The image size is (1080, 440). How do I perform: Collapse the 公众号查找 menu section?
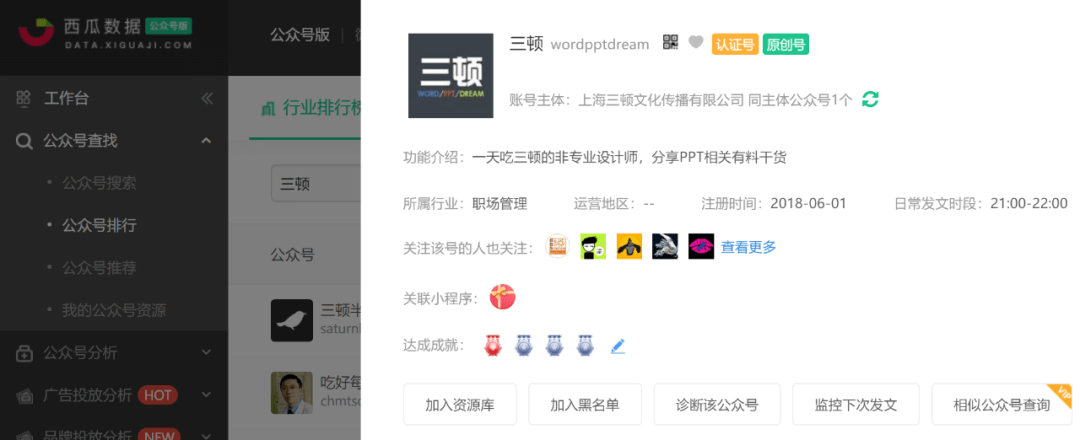tap(206, 141)
